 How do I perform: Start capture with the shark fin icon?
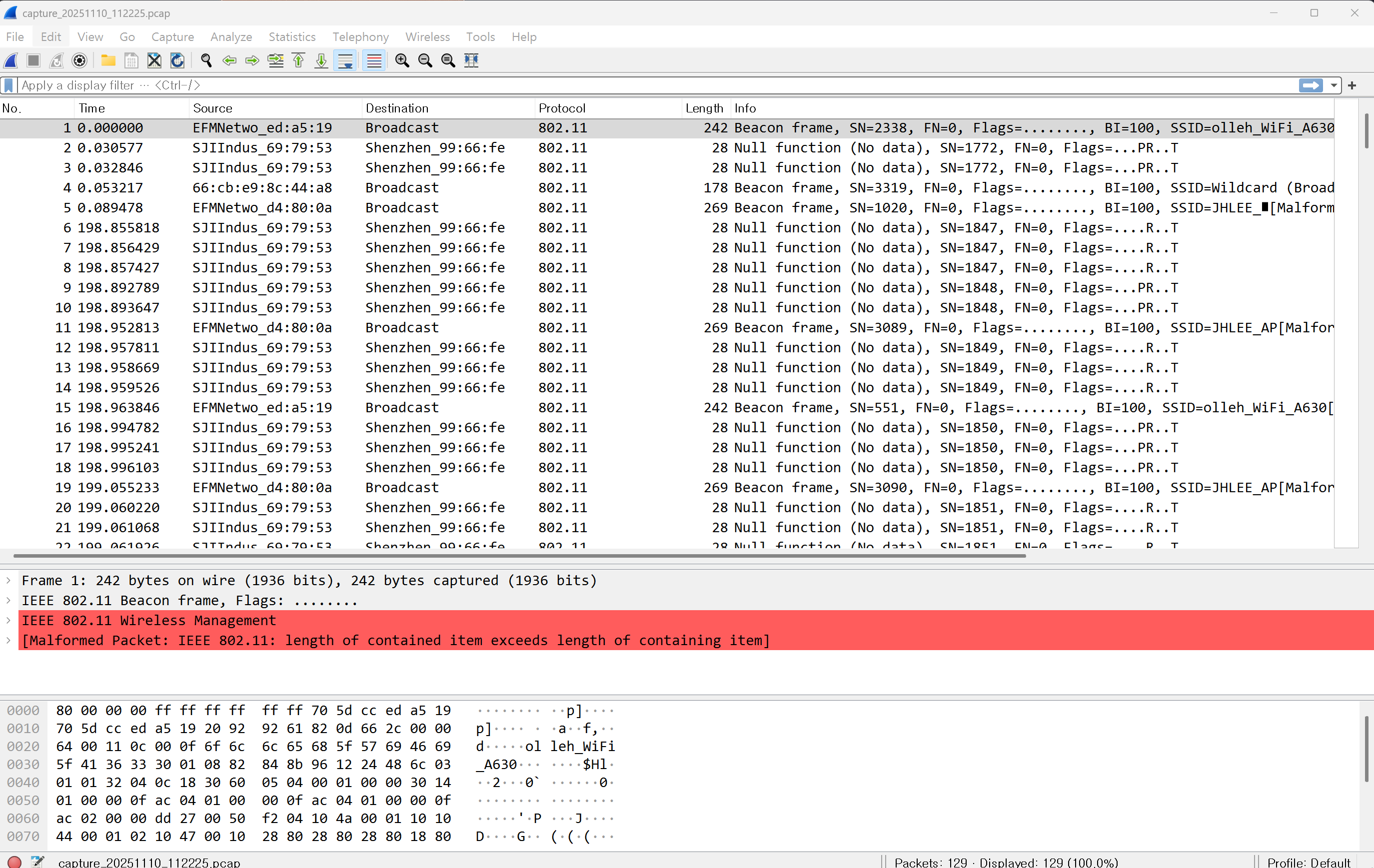pos(11,60)
